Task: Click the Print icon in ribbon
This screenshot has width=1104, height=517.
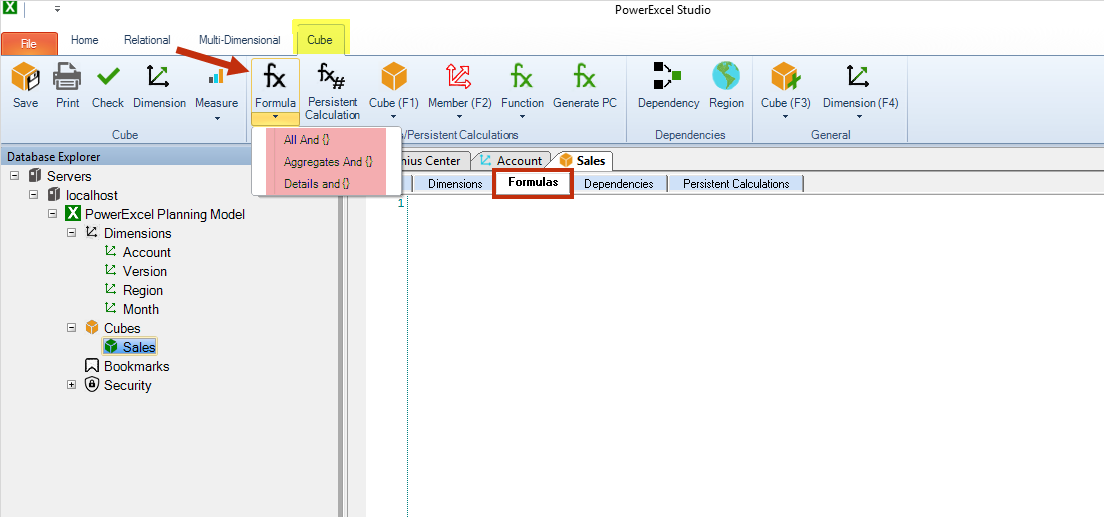Action: tap(67, 76)
